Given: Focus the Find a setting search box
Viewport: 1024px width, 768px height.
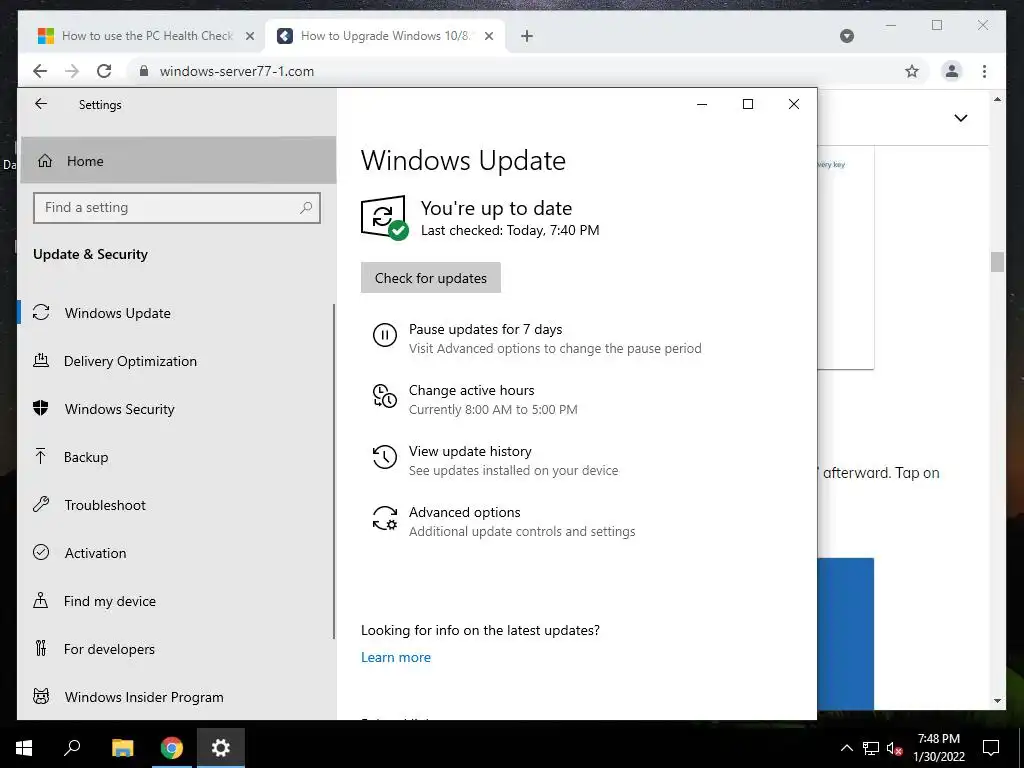Looking at the screenshot, I should pos(176,208).
